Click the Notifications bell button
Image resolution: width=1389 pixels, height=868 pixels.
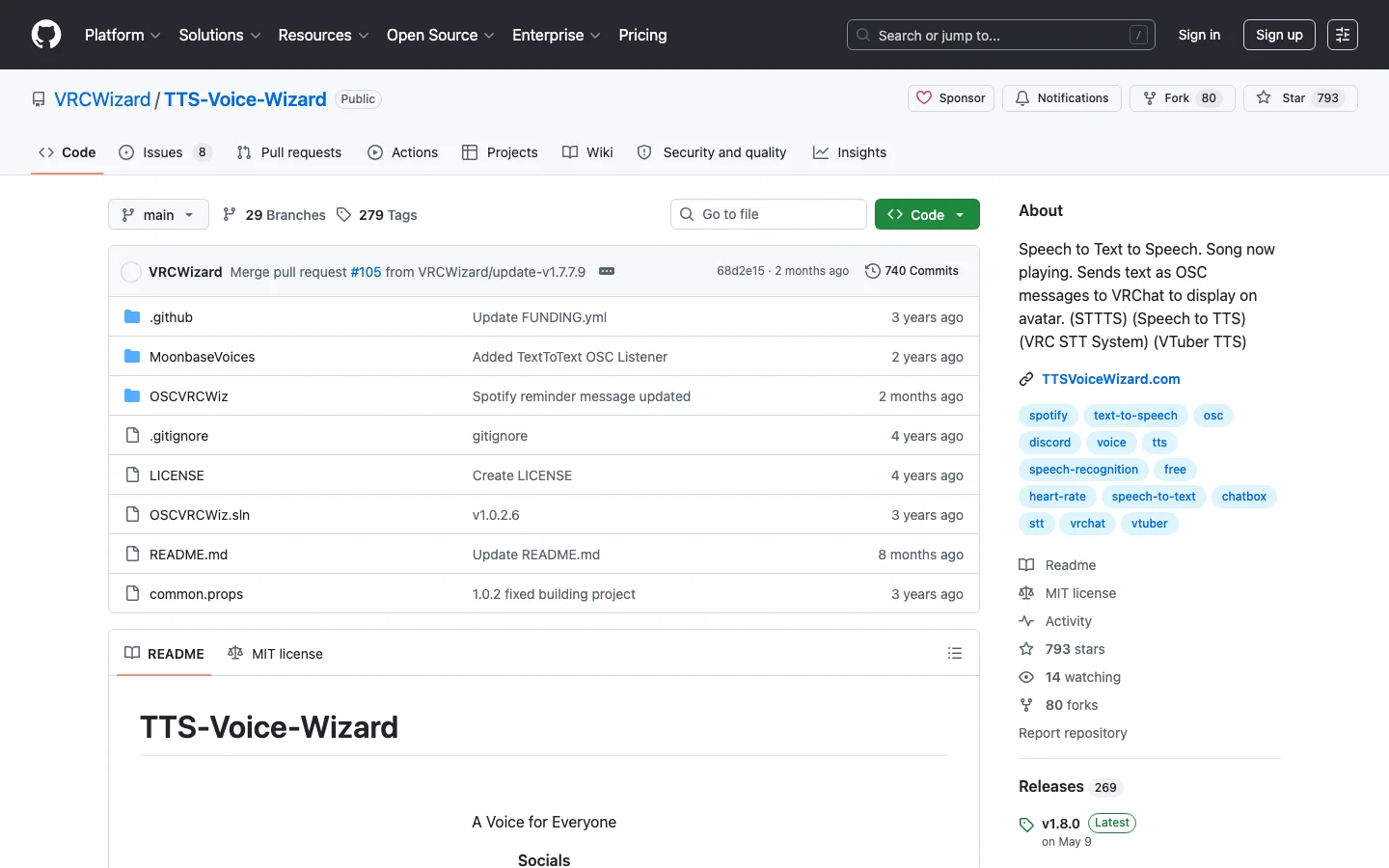pos(1062,98)
